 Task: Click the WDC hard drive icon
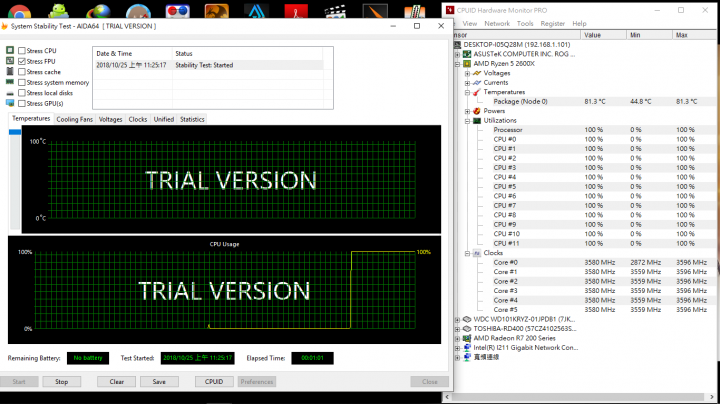click(467, 319)
